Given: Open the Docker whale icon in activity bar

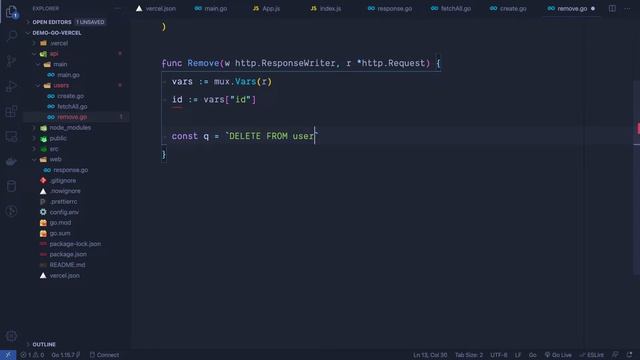Looking at the screenshot, I should (11, 161).
